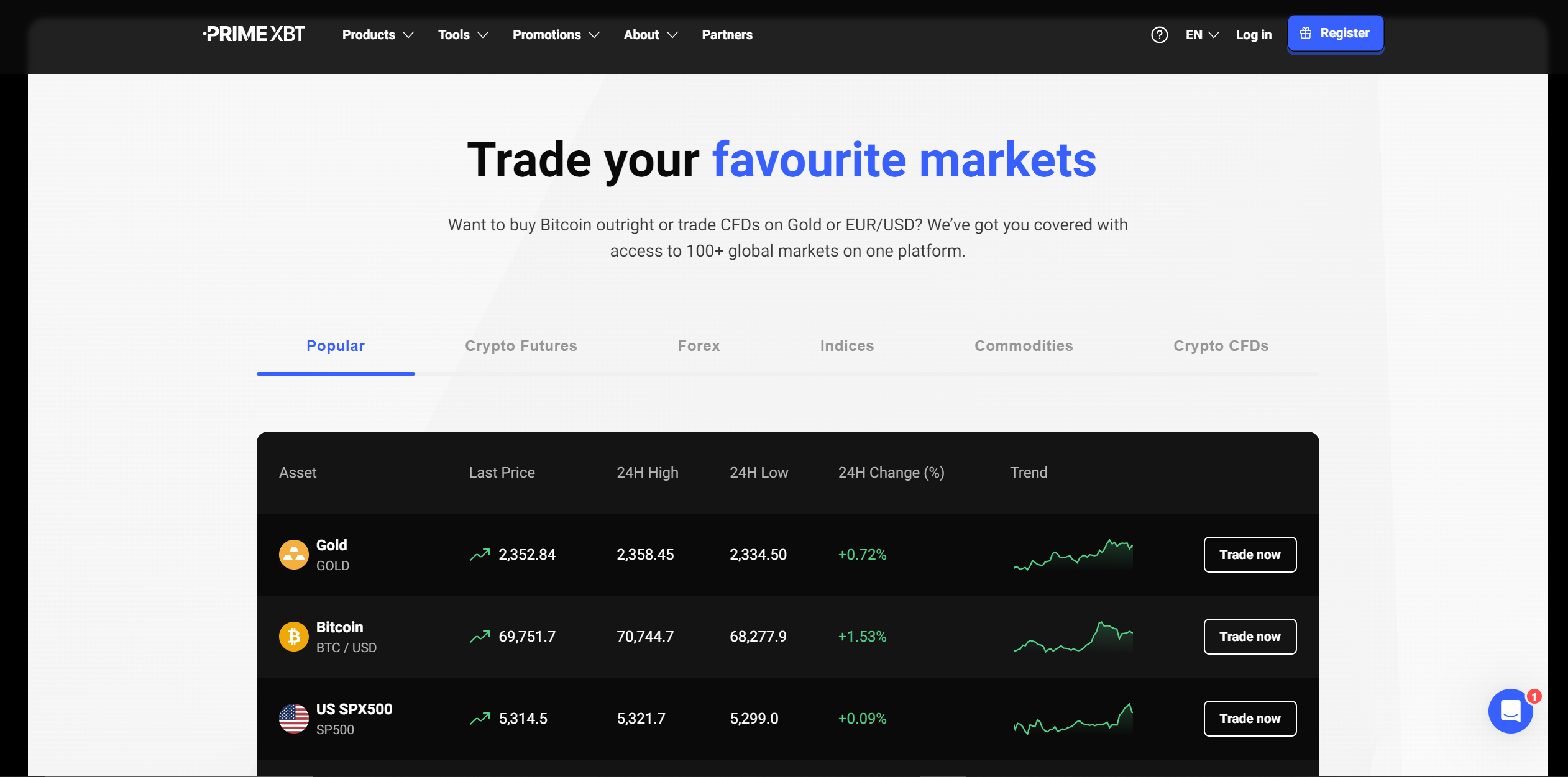Open the live chat bubble icon

pos(1510,711)
